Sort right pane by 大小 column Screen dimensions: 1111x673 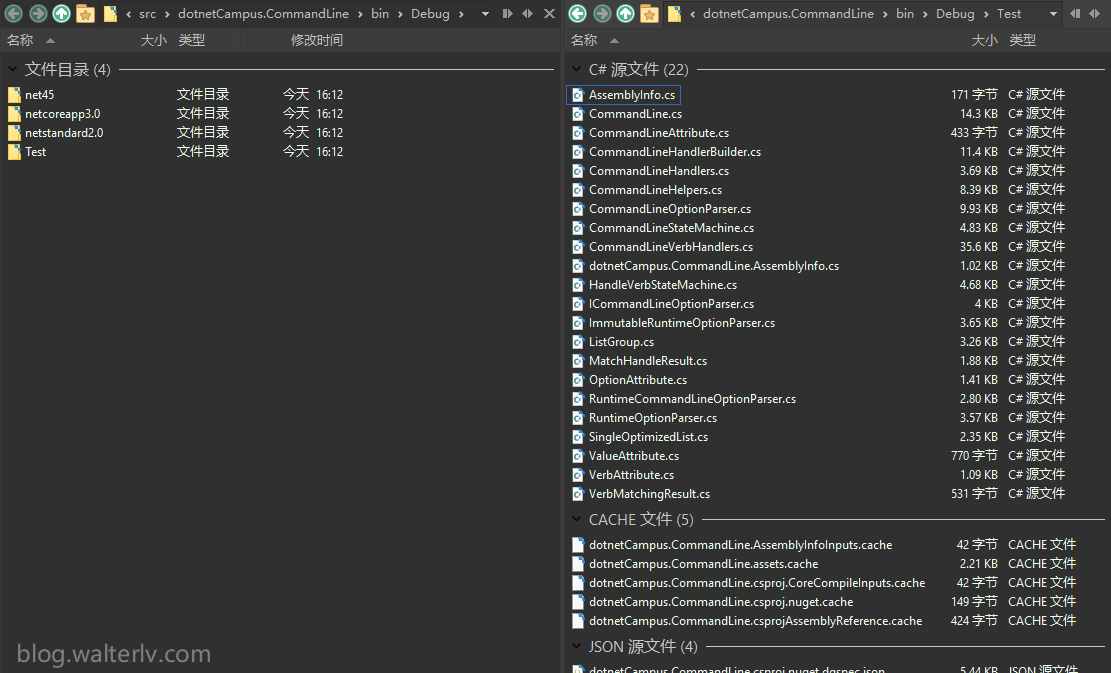984,40
